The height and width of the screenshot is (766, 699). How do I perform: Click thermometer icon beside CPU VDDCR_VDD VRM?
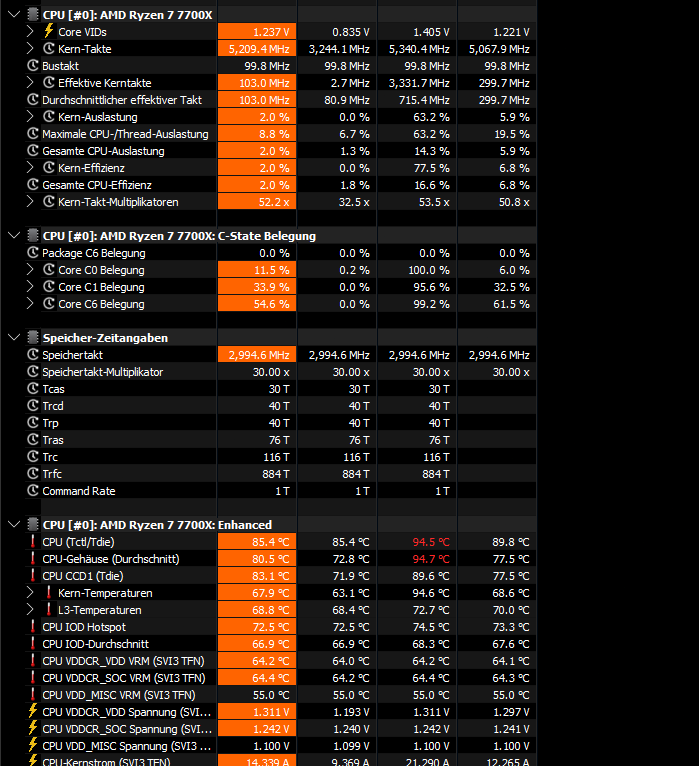pyautogui.click(x=33, y=660)
